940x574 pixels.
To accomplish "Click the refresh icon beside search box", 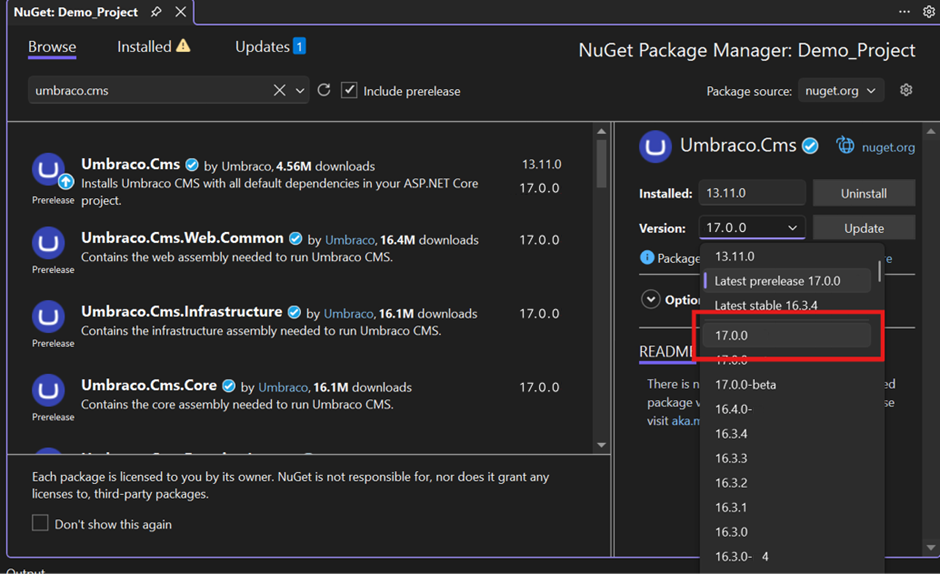I will coord(324,90).
